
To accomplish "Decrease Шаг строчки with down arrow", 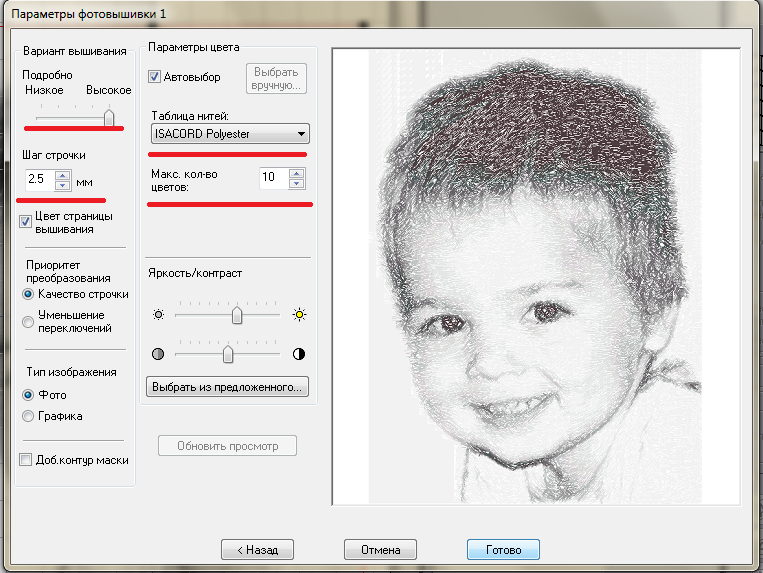I will pos(63,186).
